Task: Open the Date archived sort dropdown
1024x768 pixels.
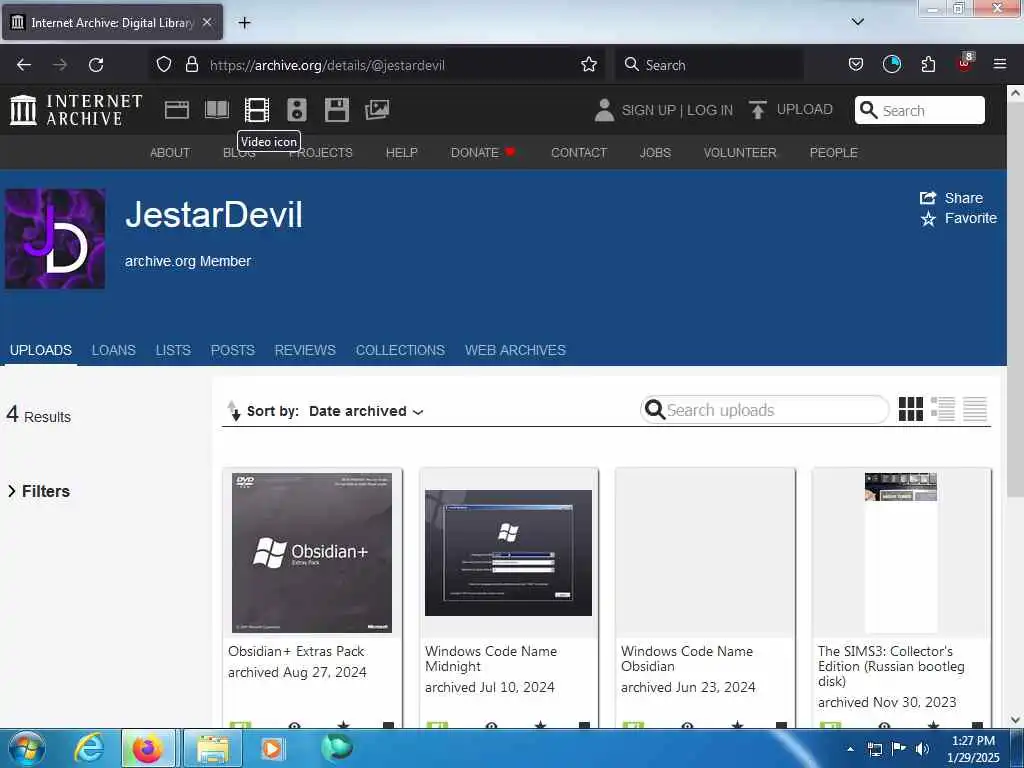Action: pyautogui.click(x=366, y=411)
